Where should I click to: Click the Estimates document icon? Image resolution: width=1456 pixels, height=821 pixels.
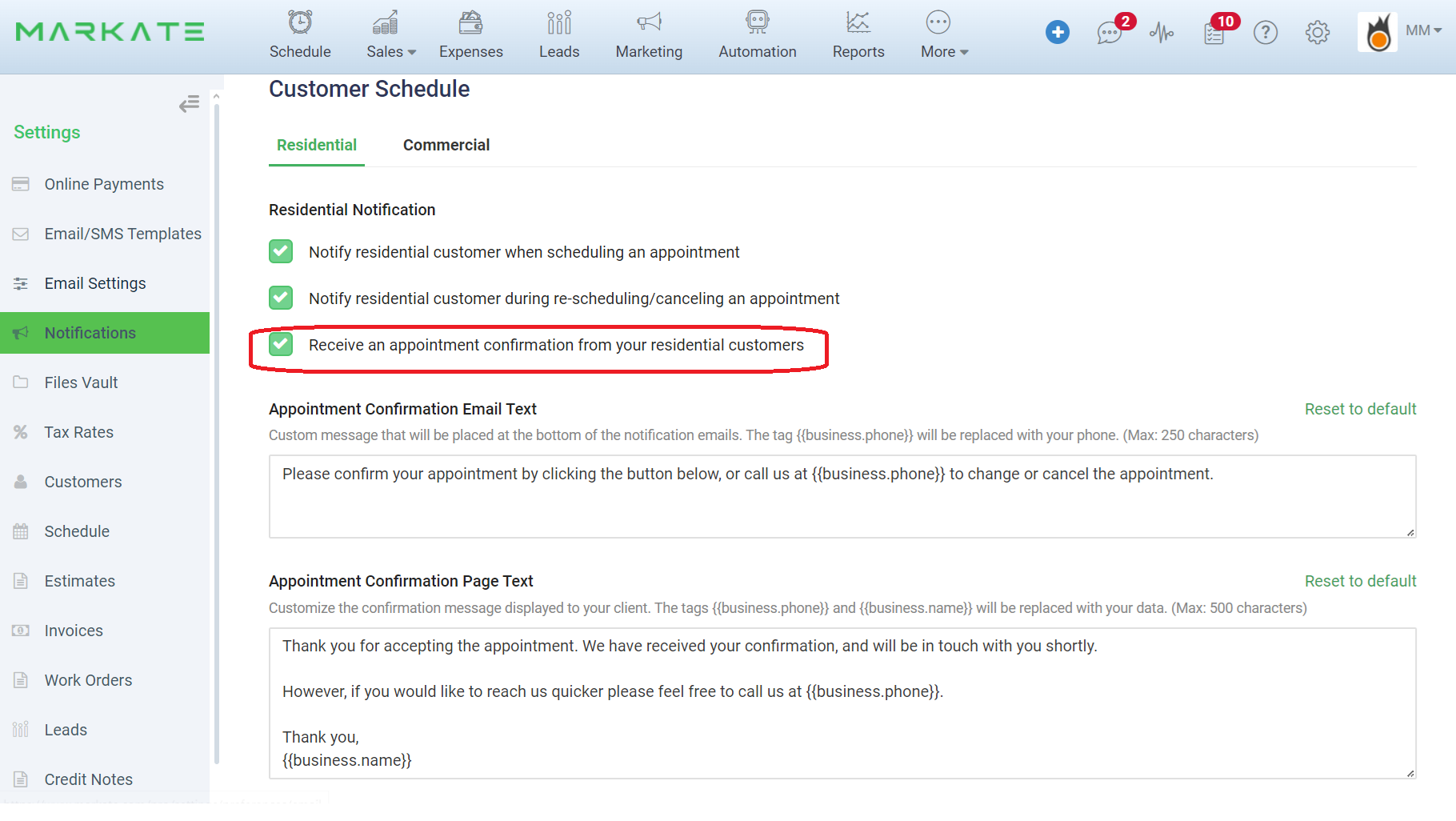[21, 581]
